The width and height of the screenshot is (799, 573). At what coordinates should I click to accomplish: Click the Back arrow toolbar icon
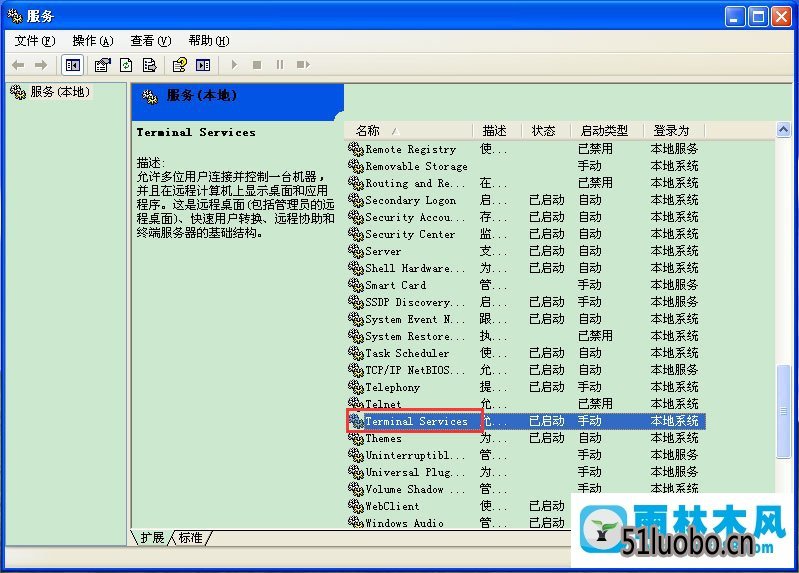pyautogui.click(x=18, y=65)
